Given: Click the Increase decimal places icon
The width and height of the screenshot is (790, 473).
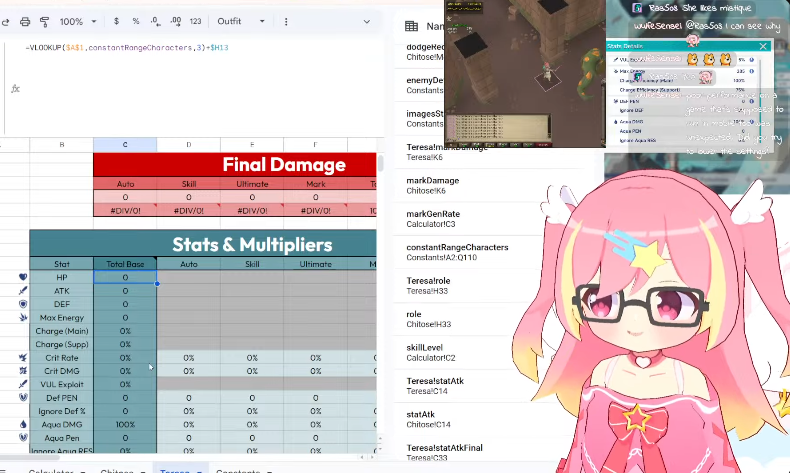Looking at the screenshot, I should pos(175,21).
